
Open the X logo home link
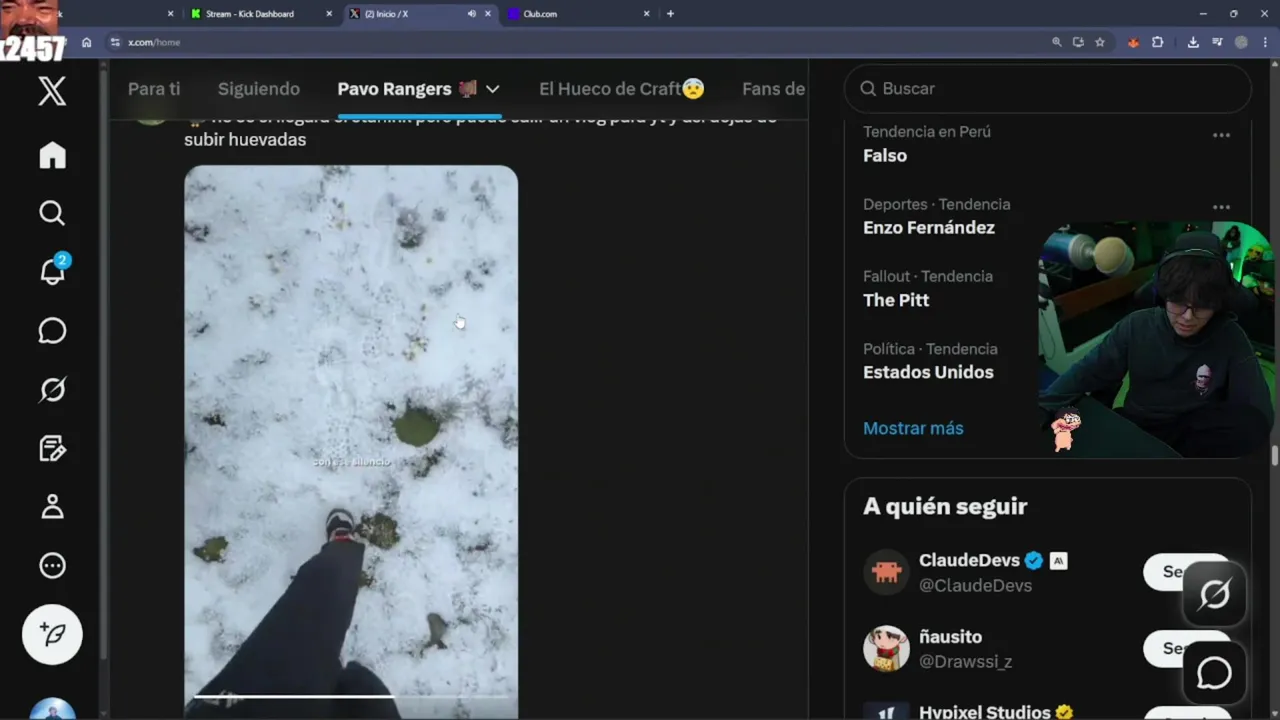point(52,91)
